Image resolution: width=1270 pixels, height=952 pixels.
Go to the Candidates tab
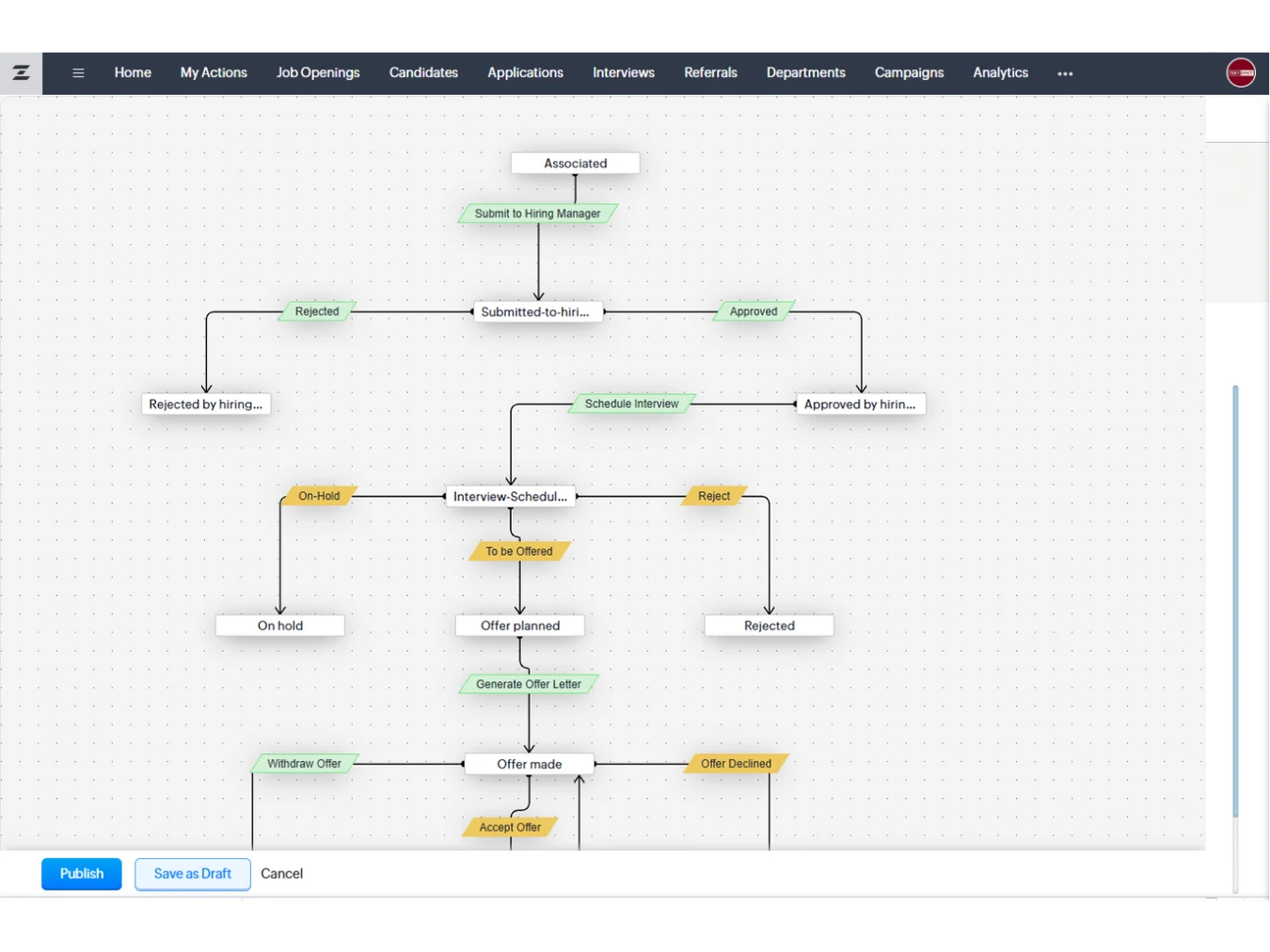423,72
